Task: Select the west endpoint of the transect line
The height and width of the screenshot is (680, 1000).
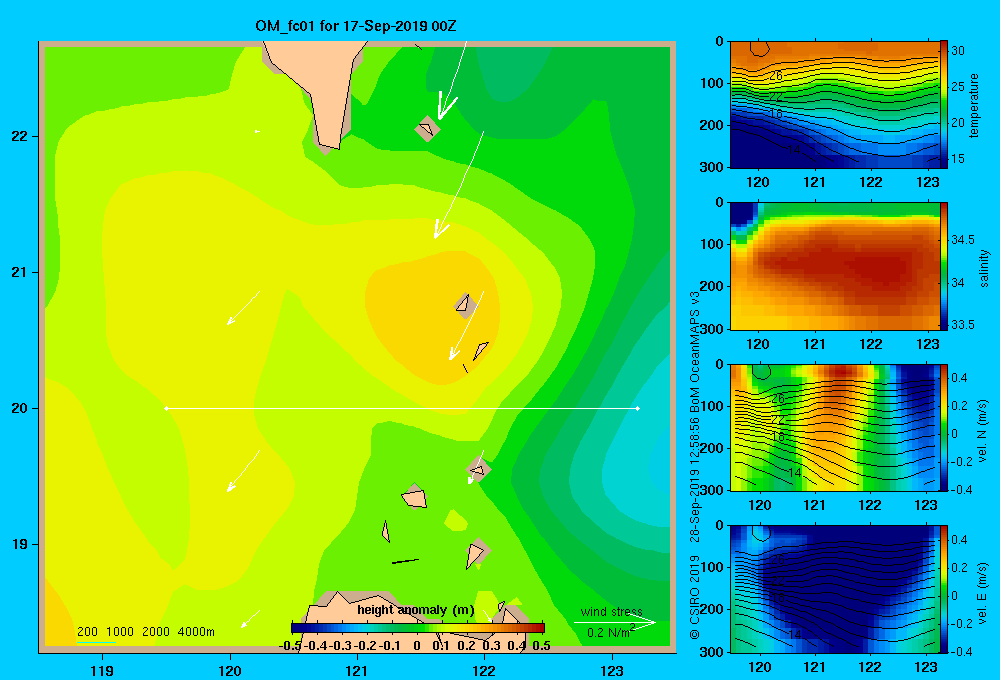Action: pyautogui.click(x=166, y=408)
